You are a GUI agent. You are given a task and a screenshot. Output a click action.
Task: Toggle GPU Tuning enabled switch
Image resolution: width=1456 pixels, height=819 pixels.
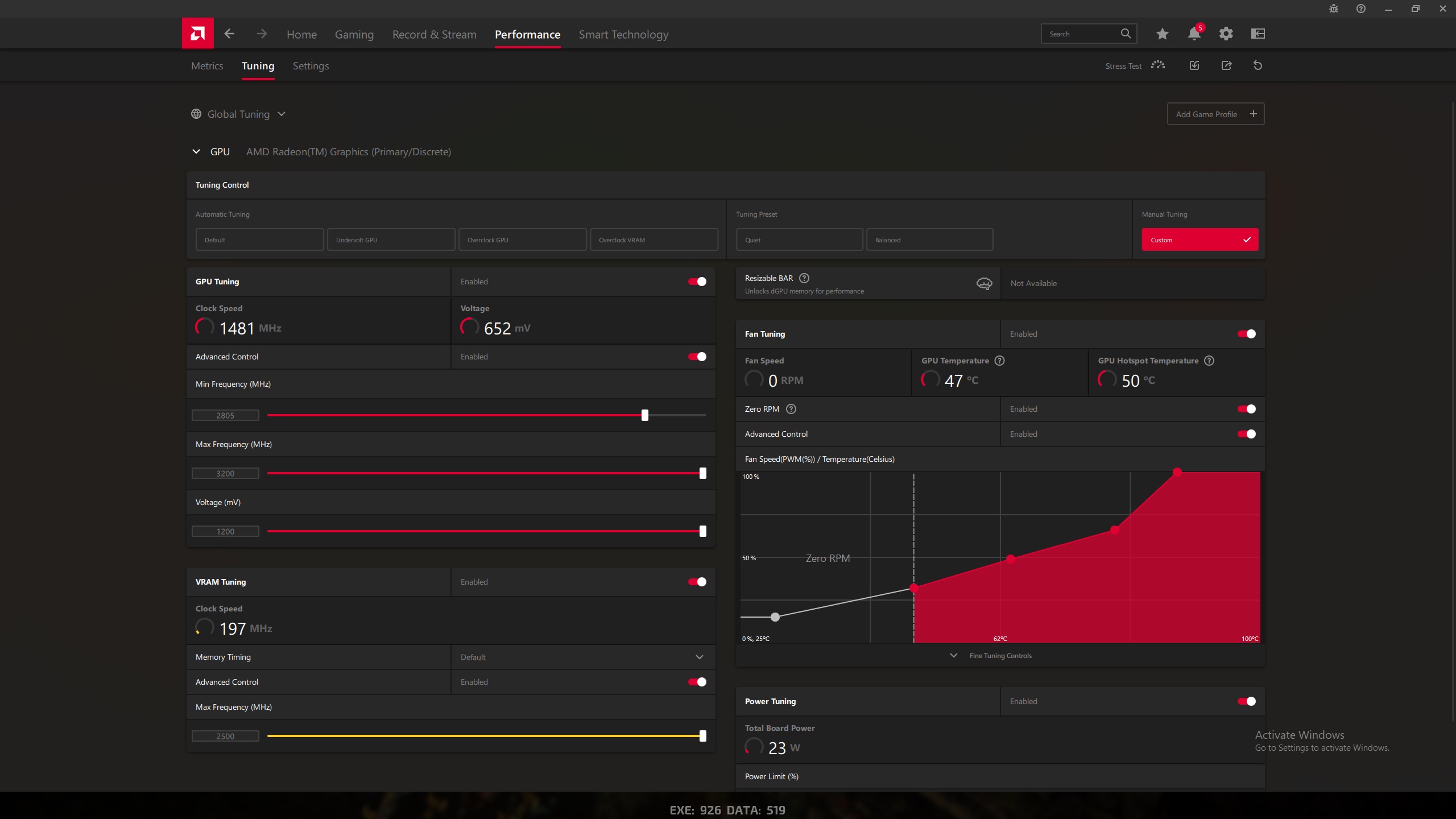(x=697, y=282)
